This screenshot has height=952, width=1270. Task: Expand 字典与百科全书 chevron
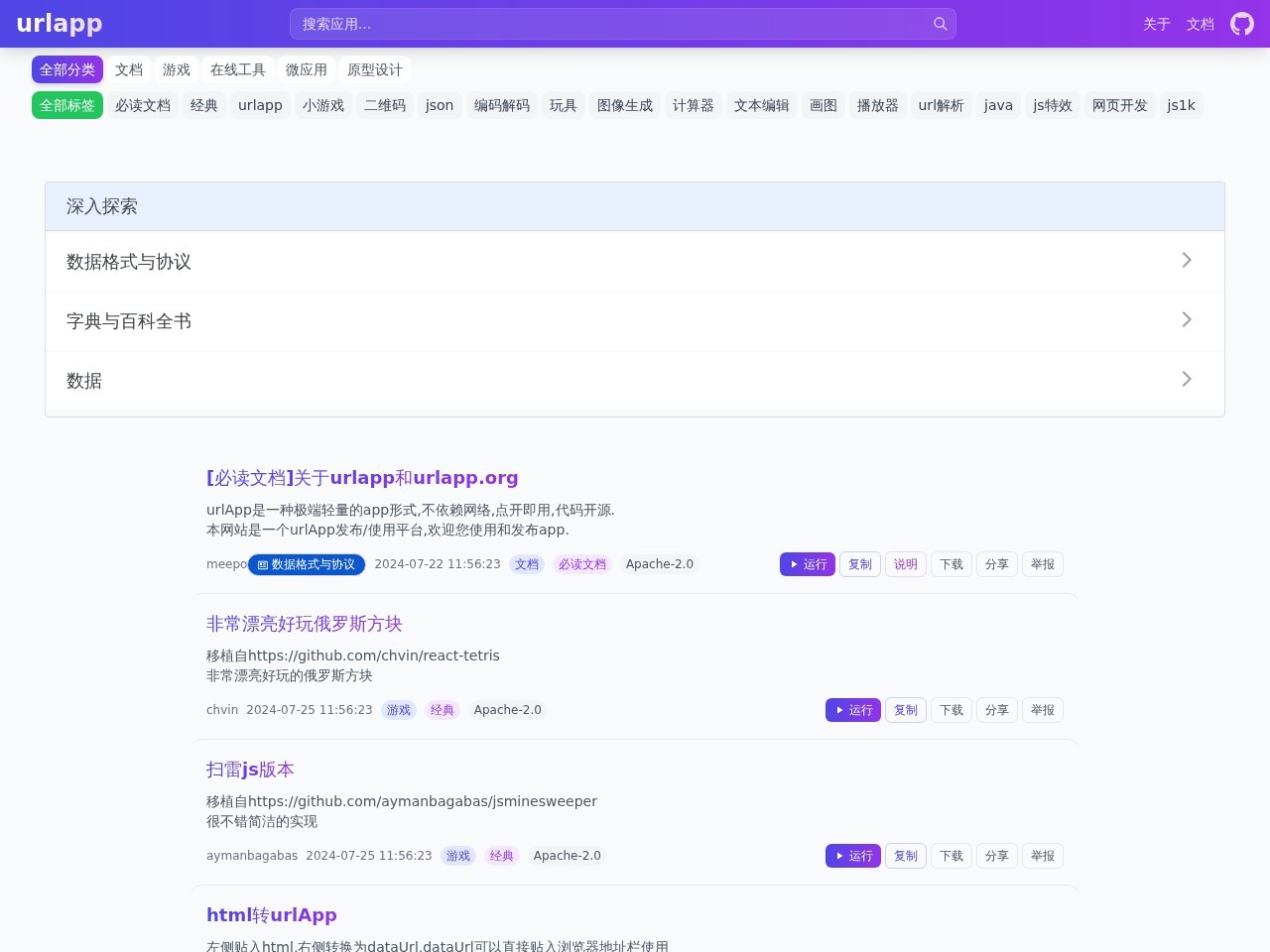pyautogui.click(x=1187, y=319)
